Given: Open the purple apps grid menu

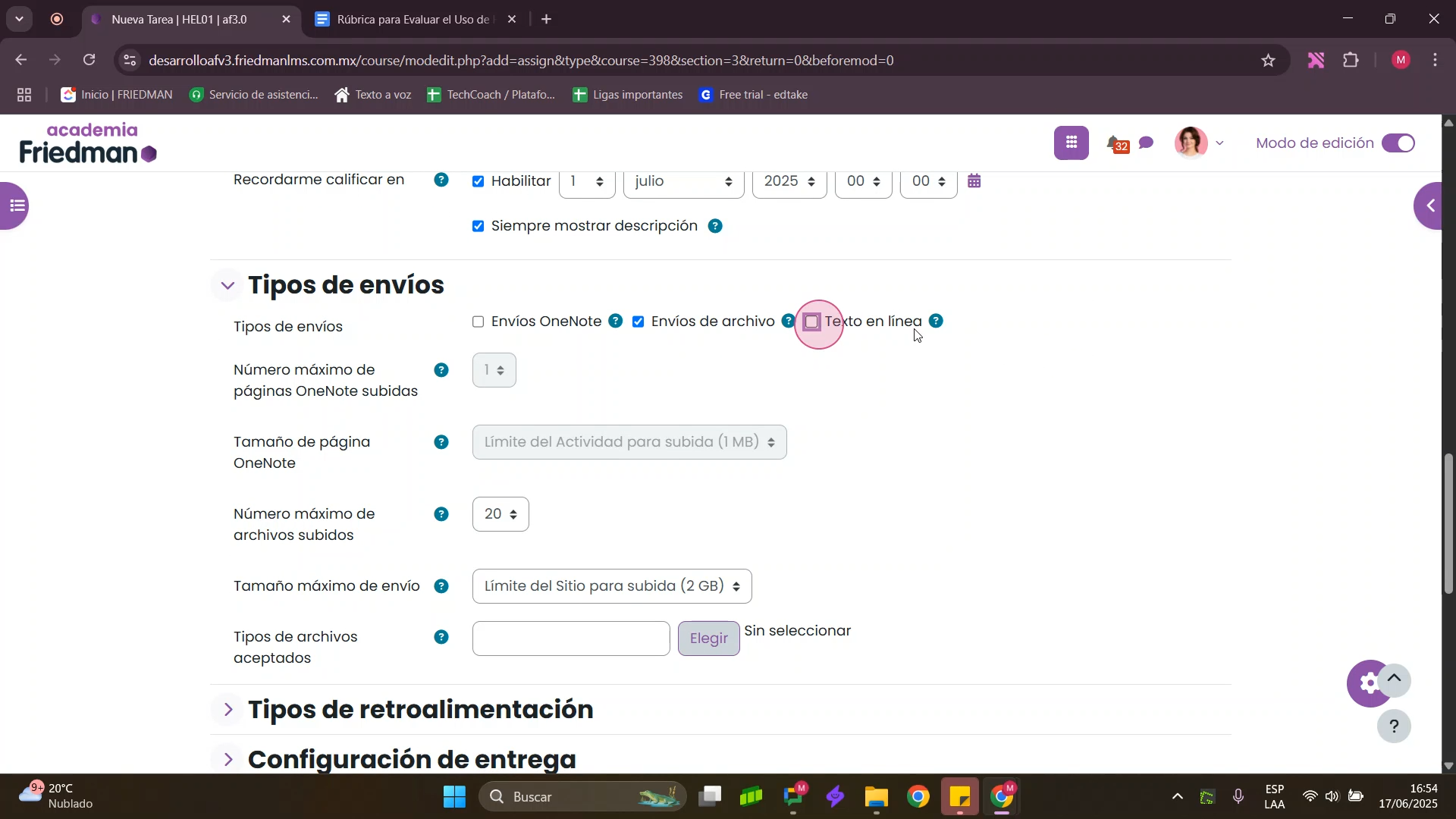Looking at the screenshot, I should click(x=1071, y=143).
